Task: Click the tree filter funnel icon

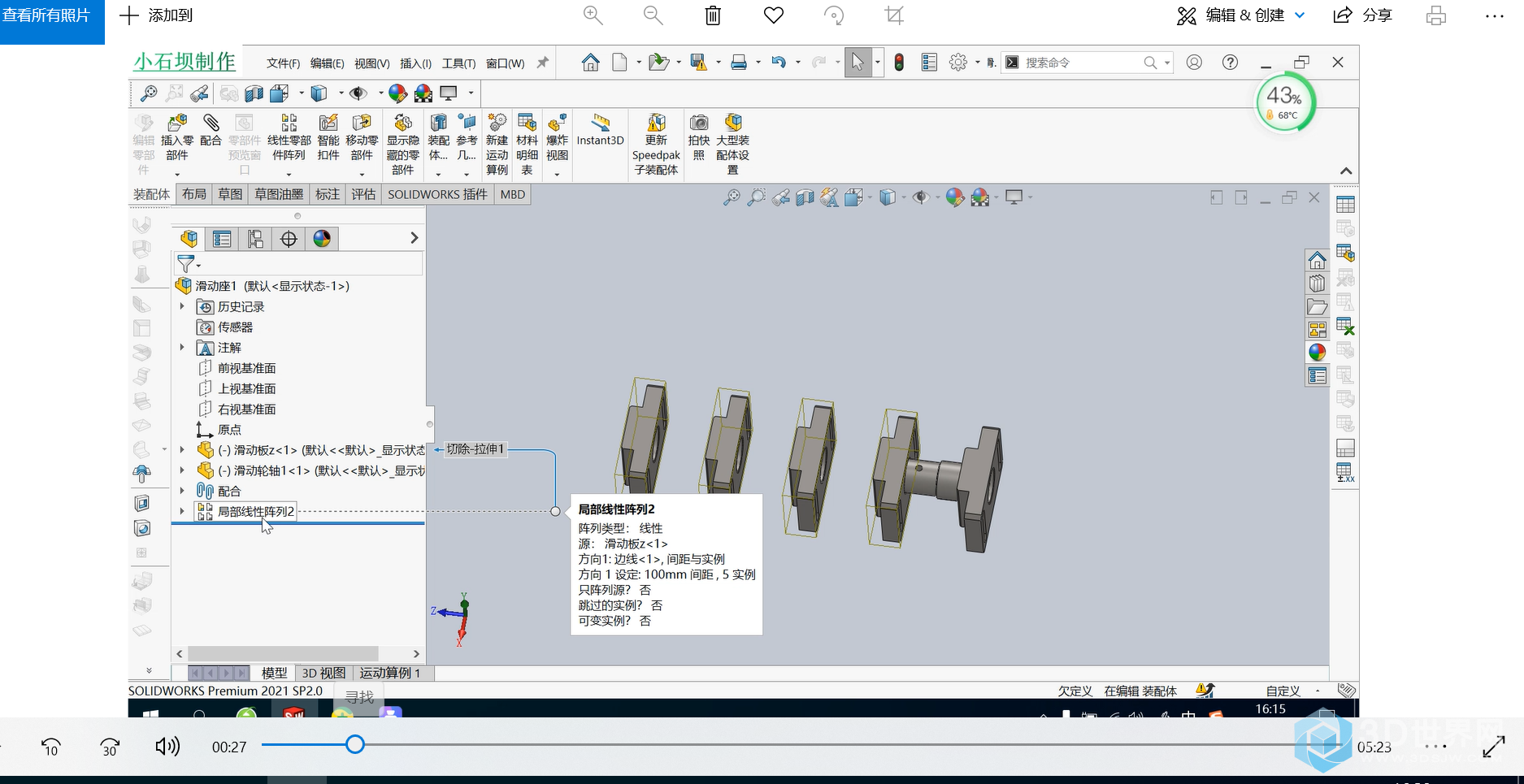Action: [186, 264]
